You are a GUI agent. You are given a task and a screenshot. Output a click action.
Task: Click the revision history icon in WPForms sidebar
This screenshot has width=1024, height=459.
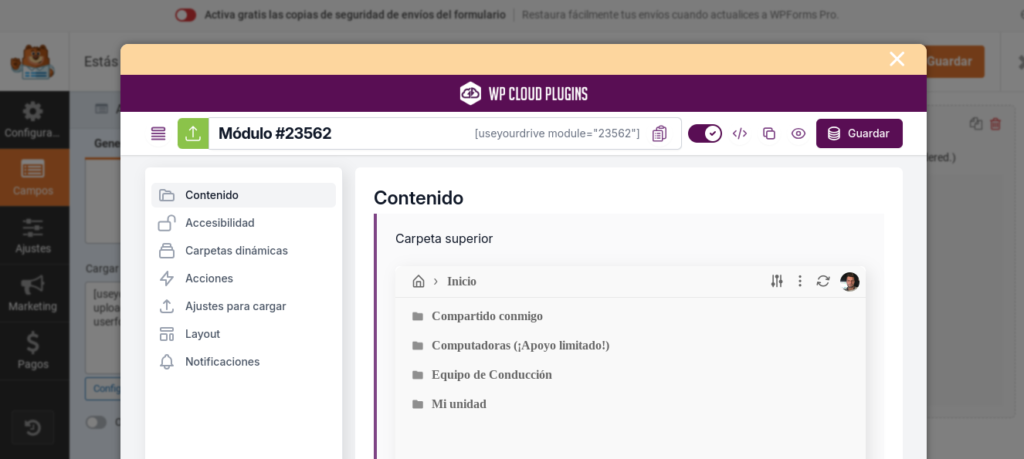33,428
